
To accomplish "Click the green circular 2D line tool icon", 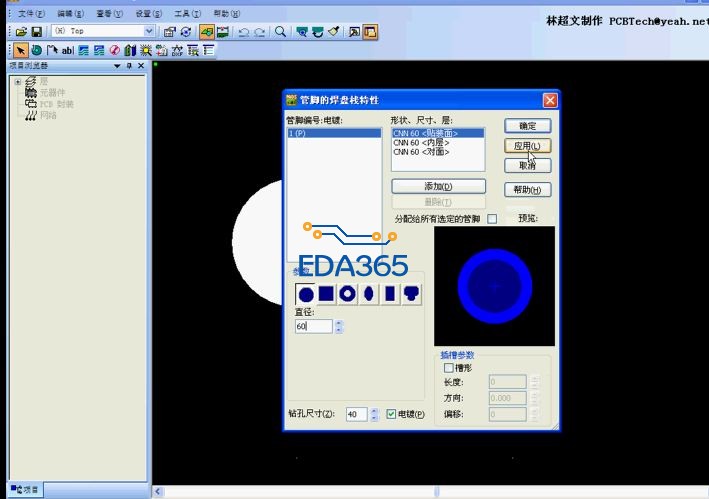I will coord(37,50).
